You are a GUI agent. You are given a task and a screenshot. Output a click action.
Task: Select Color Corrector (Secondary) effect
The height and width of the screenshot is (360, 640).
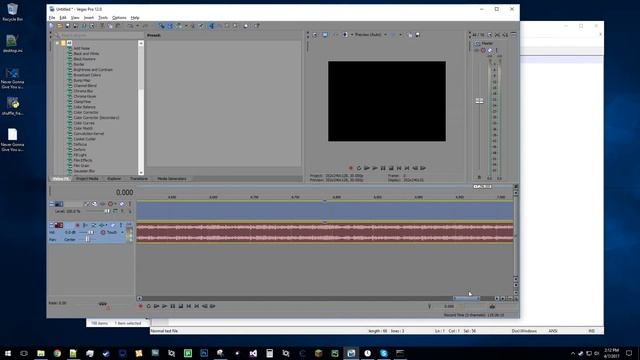(x=96, y=118)
